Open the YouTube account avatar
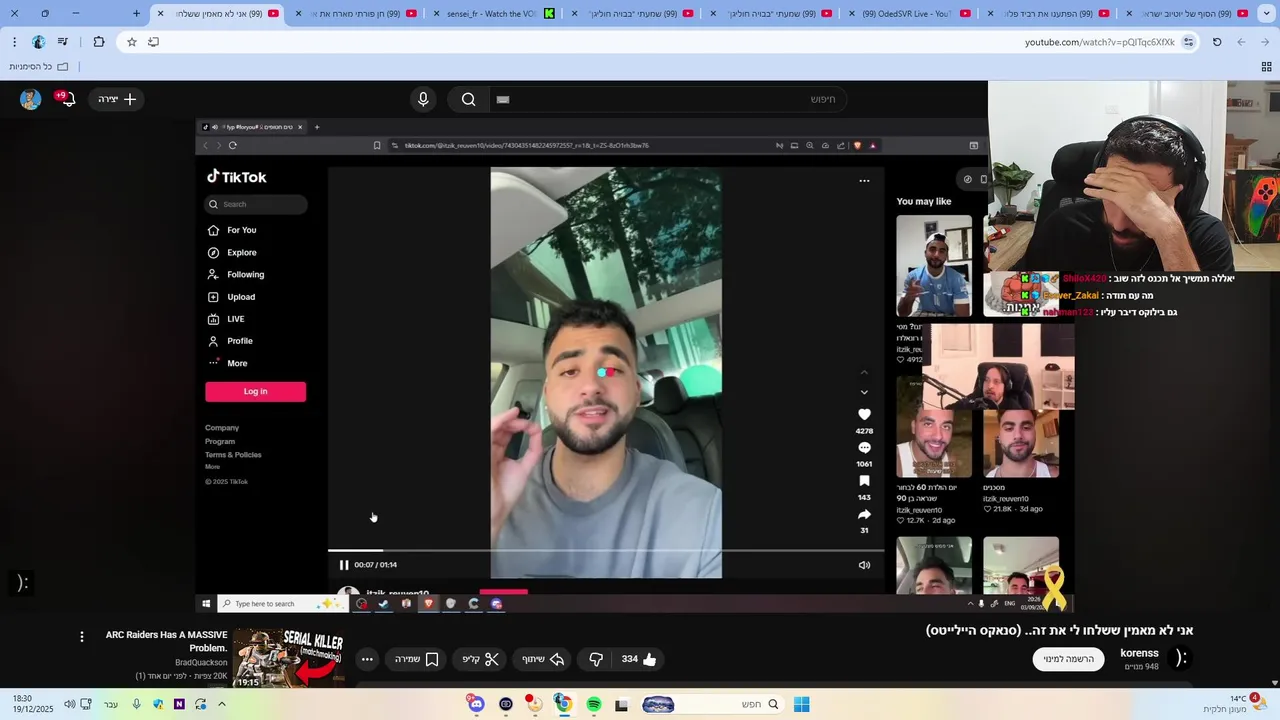 (30, 99)
